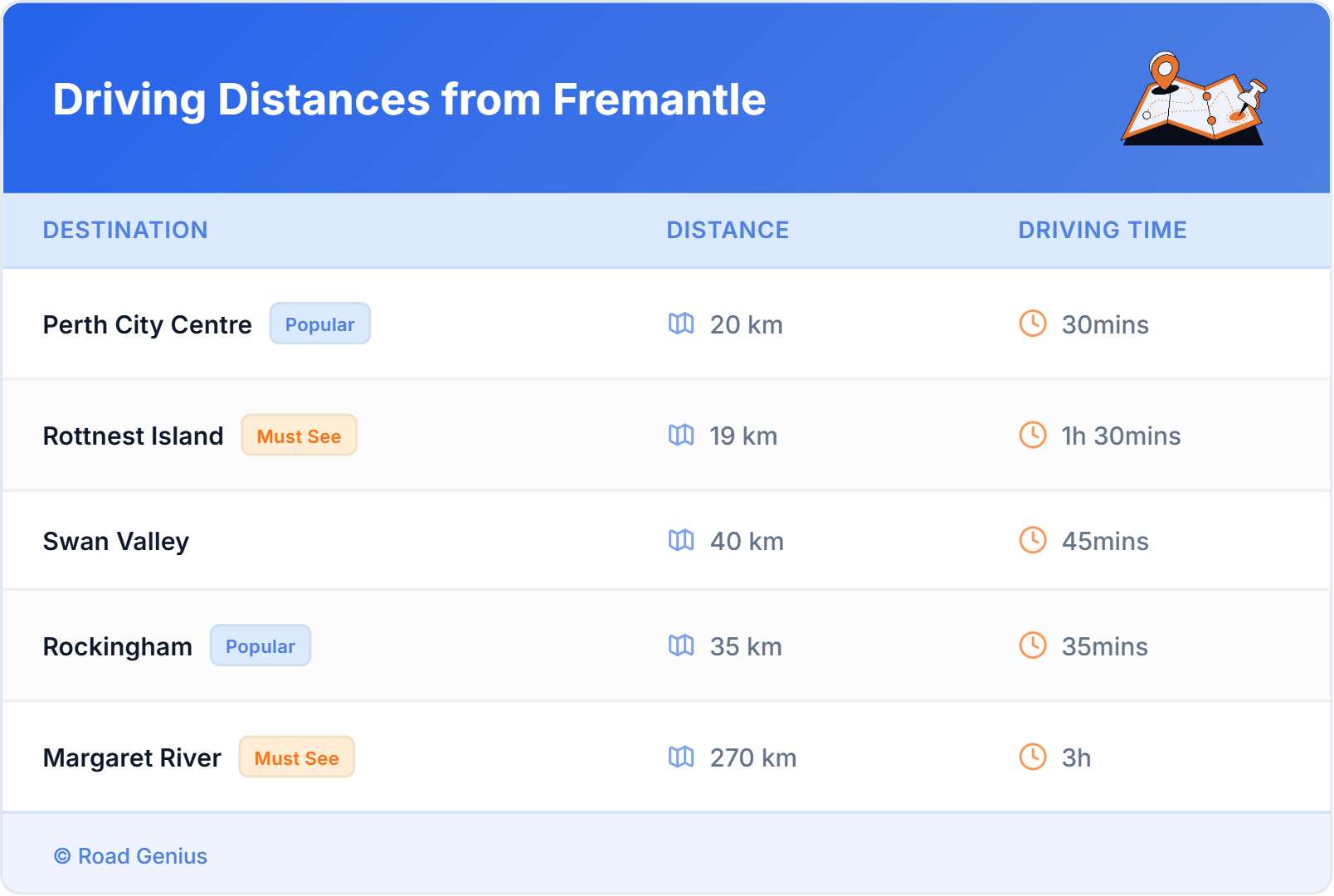Select the clock icon next to 30mins

[1032, 324]
